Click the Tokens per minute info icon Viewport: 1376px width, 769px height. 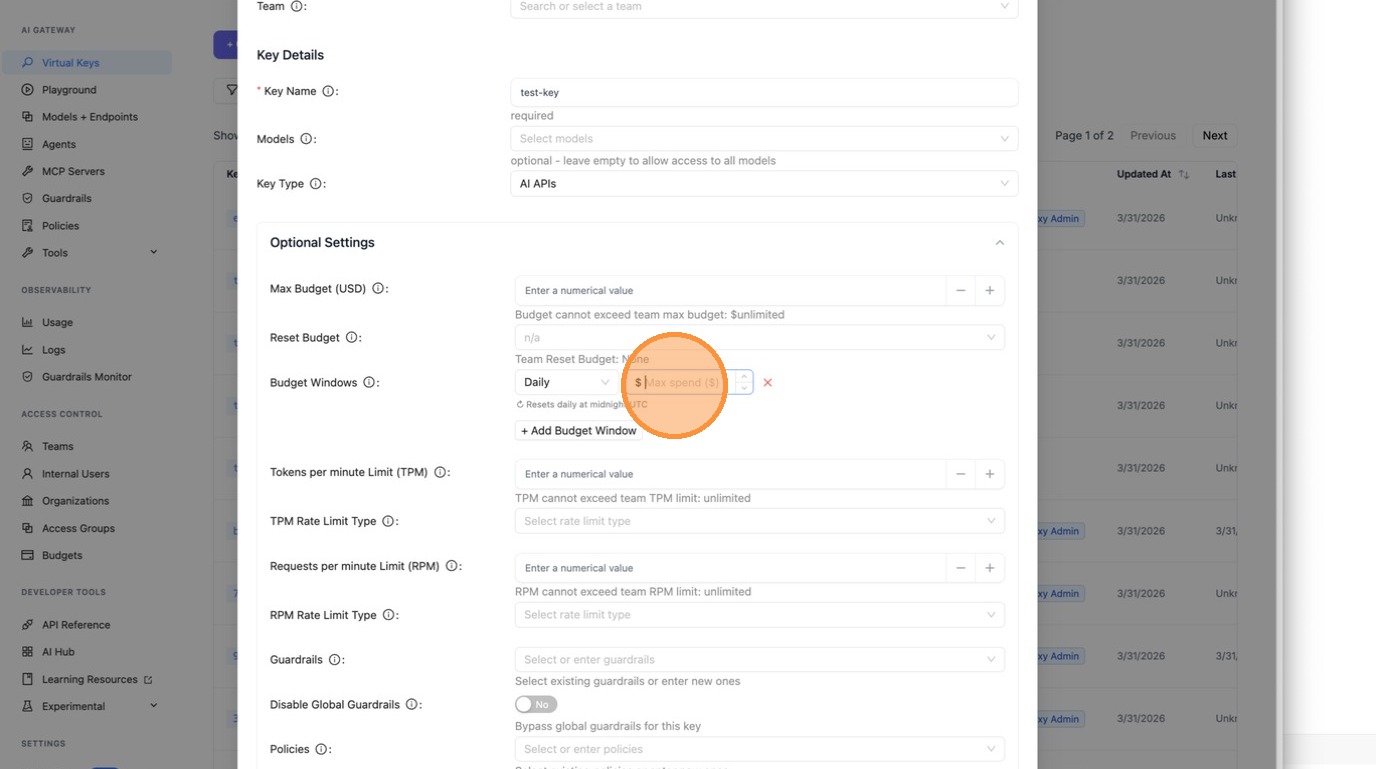click(439, 472)
